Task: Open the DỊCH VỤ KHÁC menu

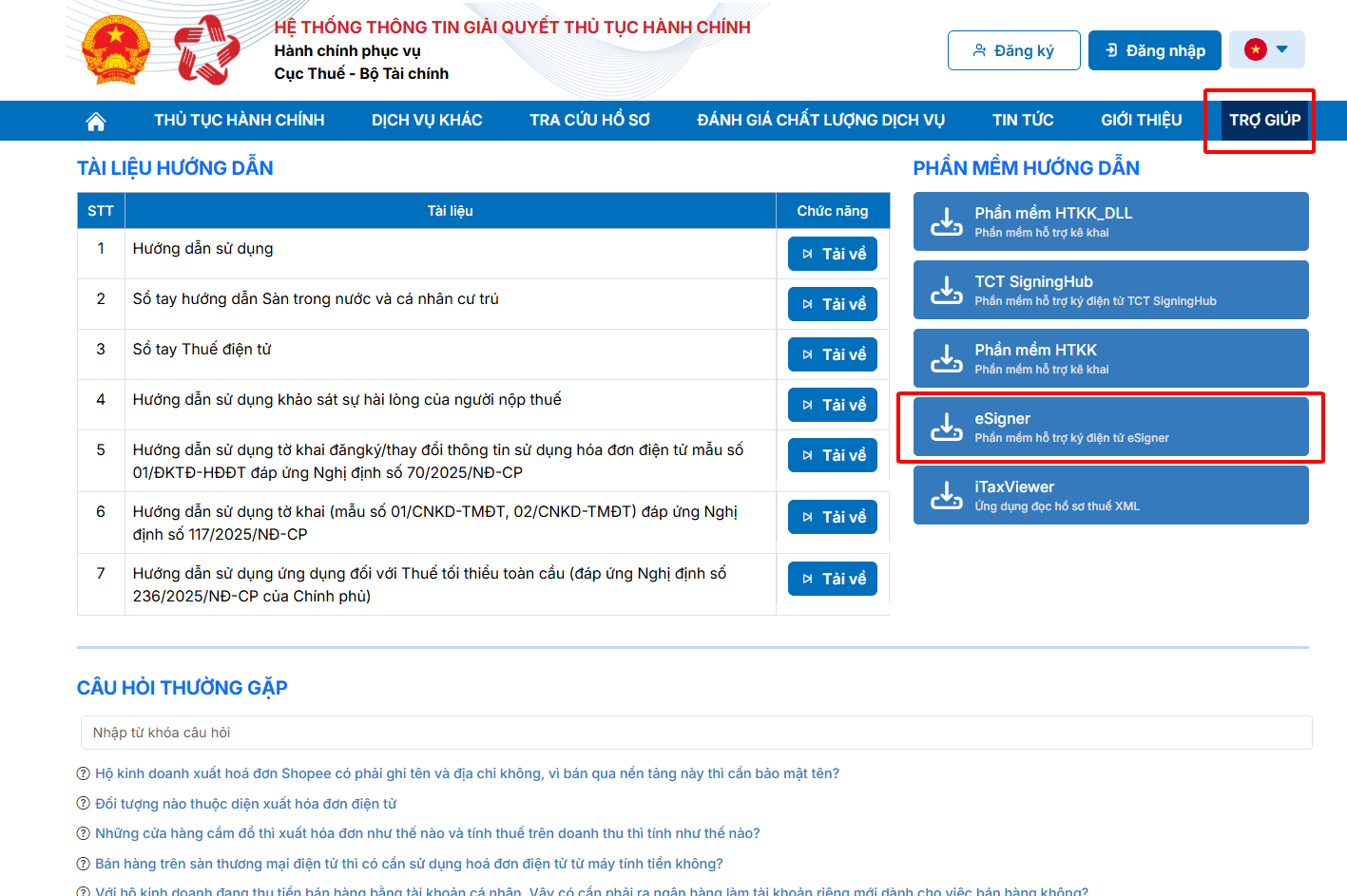Action: (427, 121)
